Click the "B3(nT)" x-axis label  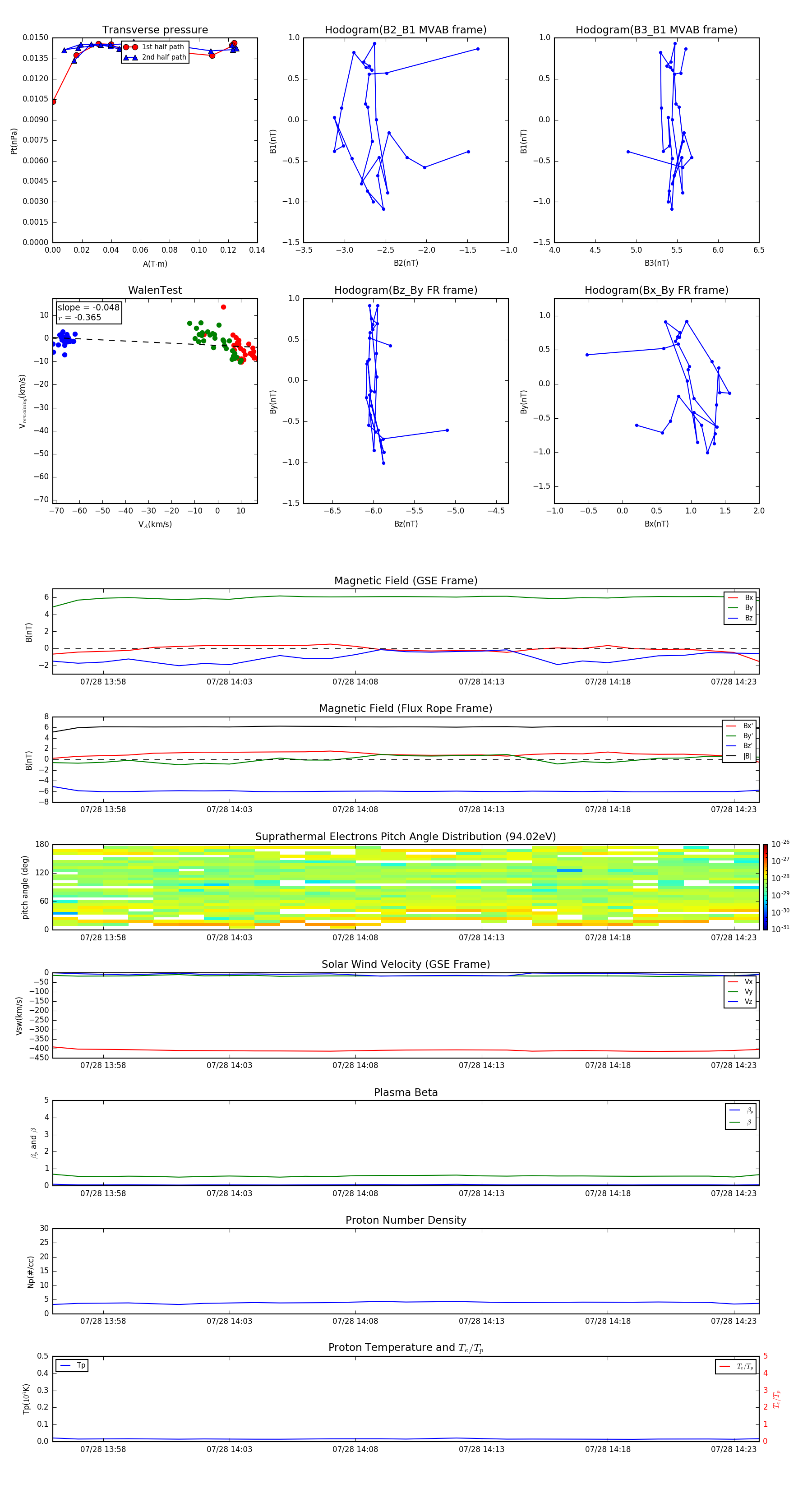(x=656, y=263)
